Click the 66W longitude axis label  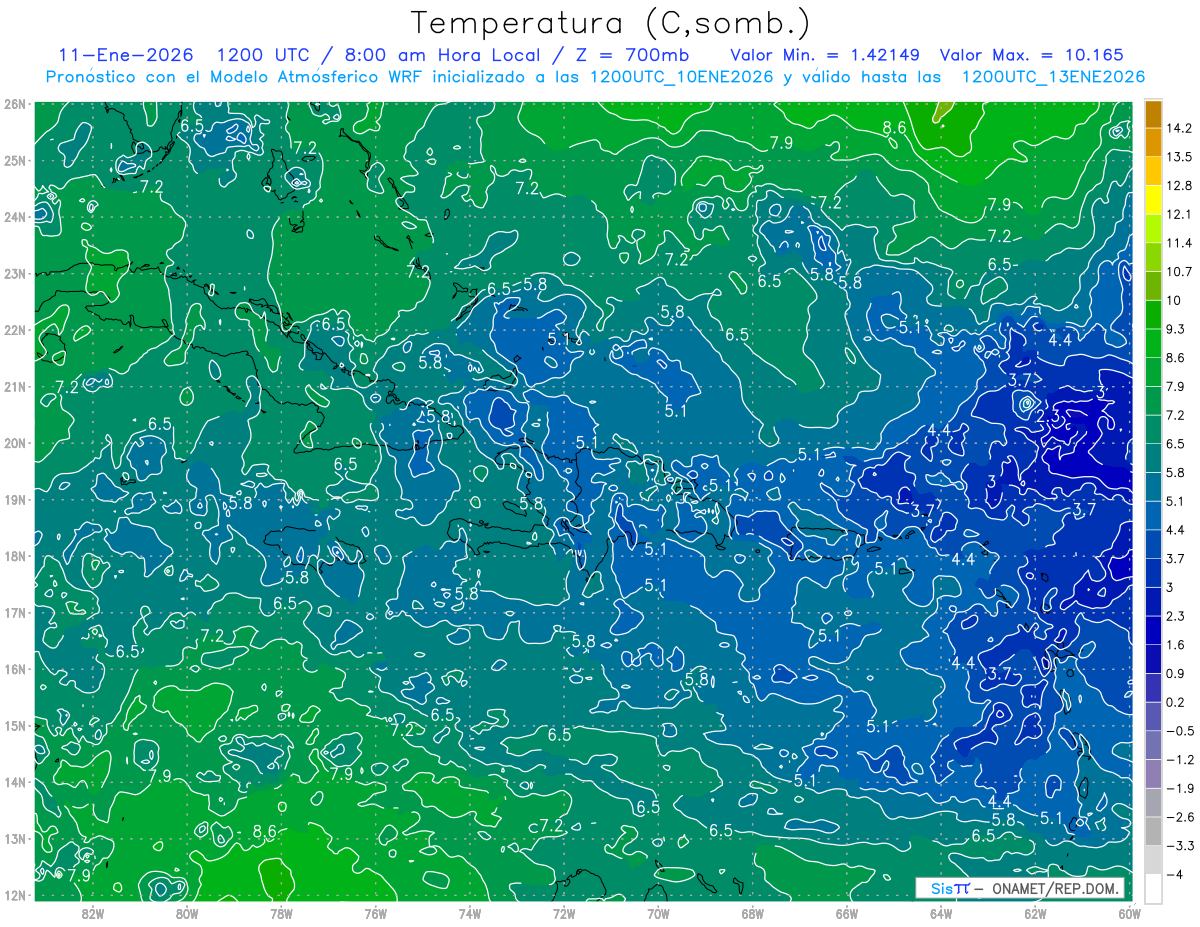[846, 913]
